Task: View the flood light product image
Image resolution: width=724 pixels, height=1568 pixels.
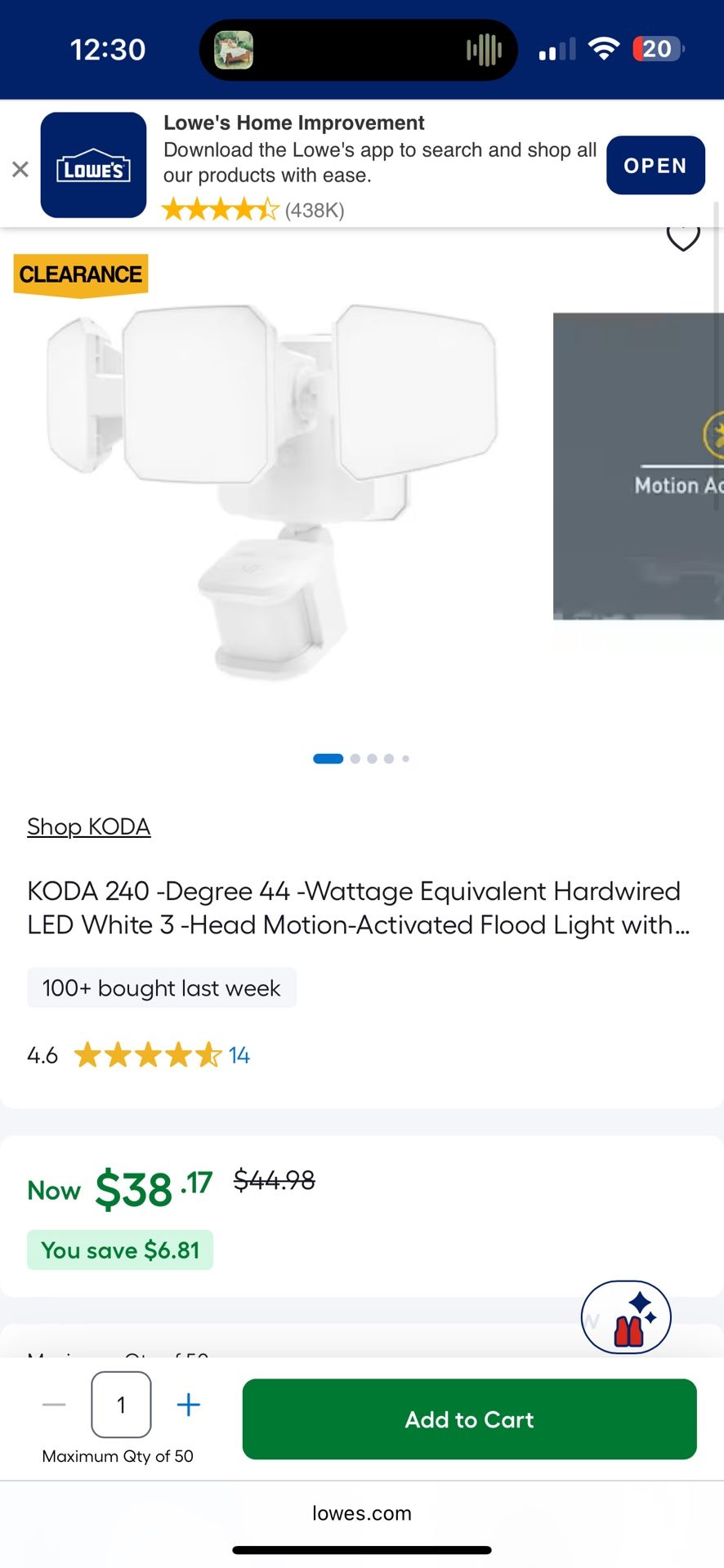Action: pos(272,490)
